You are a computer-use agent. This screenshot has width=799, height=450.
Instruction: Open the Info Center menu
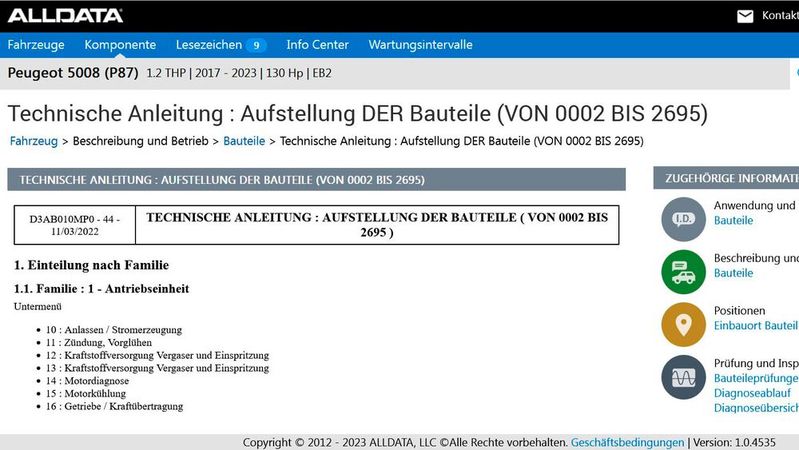pyautogui.click(x=317, y=45)
